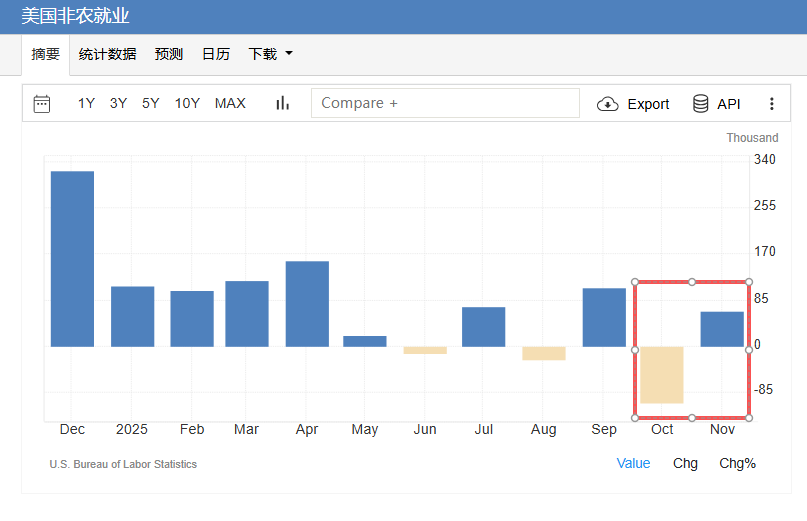Switch to the 摘要 tab

point(46,54)
